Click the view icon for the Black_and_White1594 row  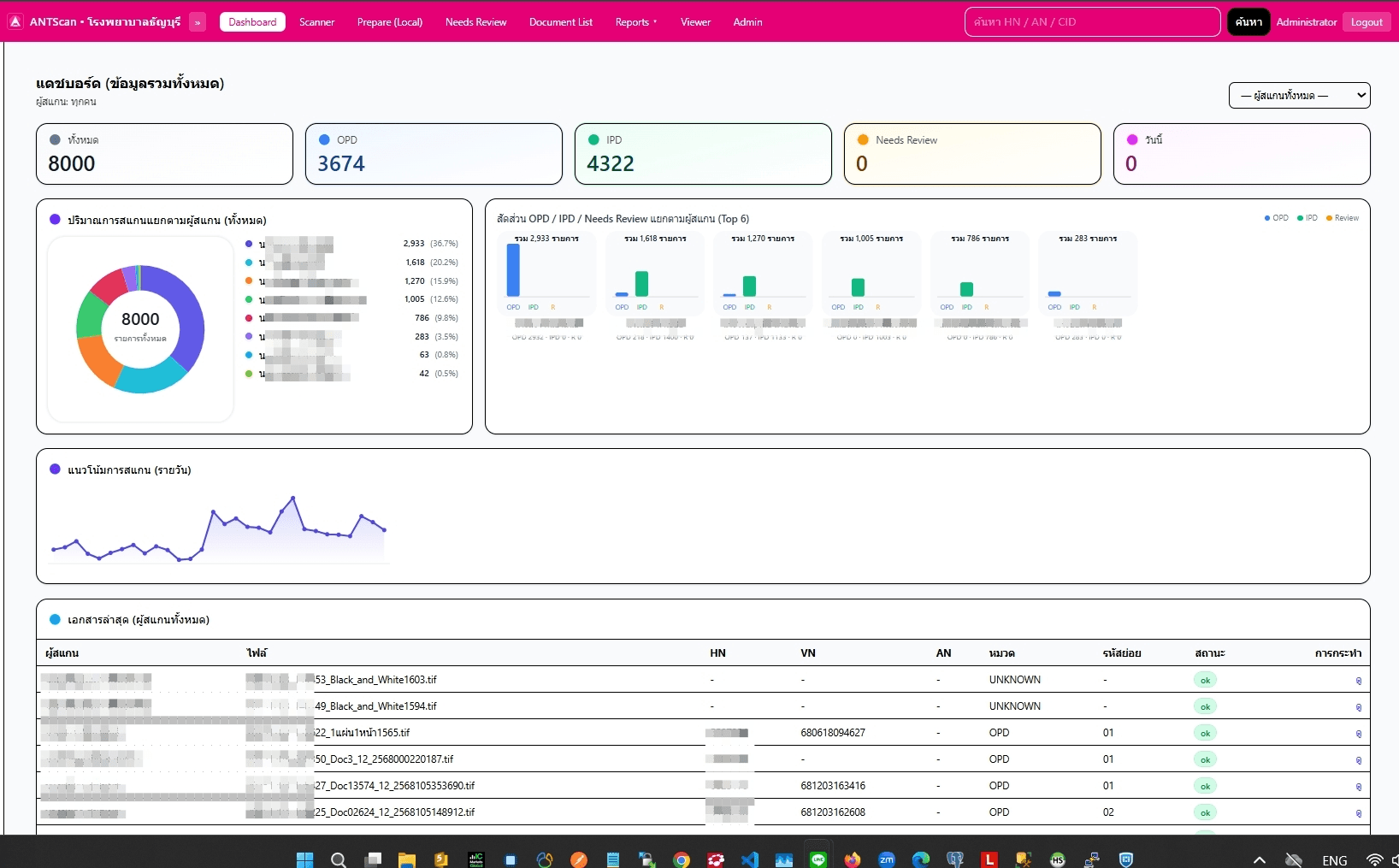pos(1360,706)
